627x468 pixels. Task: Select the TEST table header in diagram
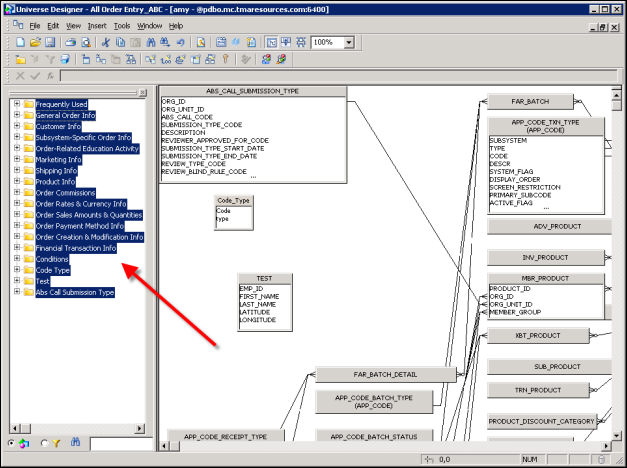point(264,279)
